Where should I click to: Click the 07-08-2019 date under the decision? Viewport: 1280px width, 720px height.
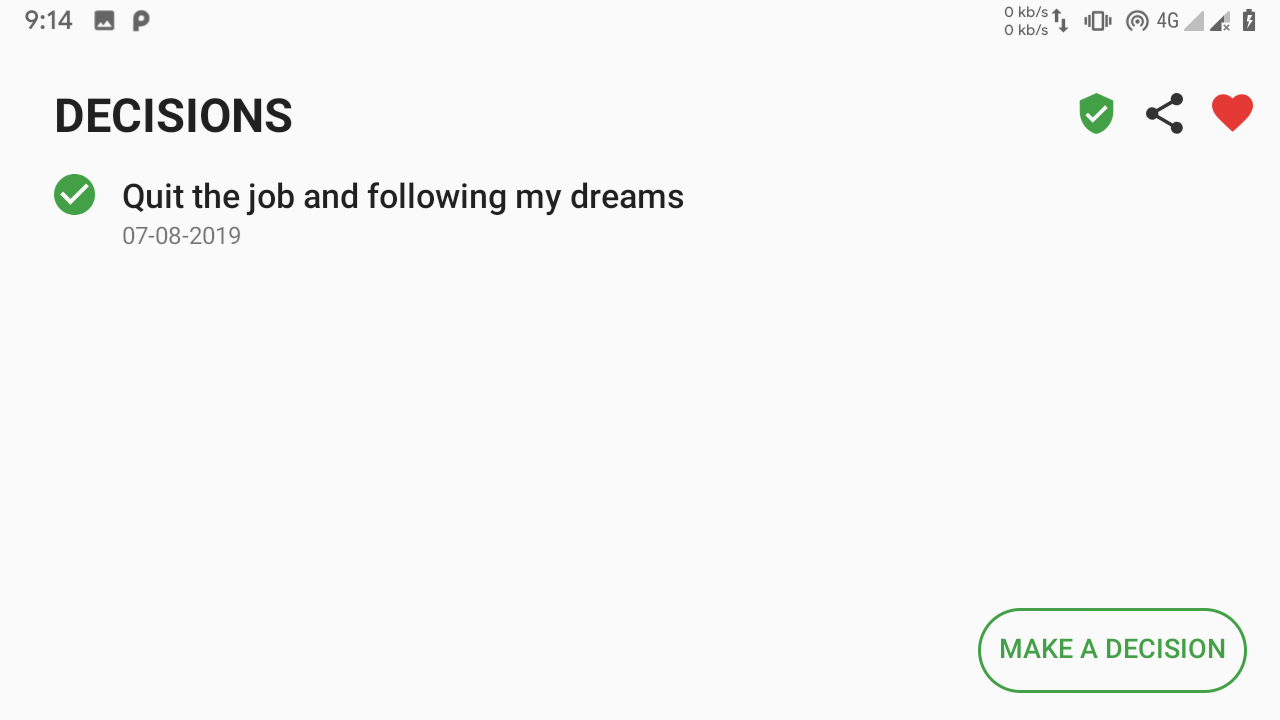tap(181, 236)
